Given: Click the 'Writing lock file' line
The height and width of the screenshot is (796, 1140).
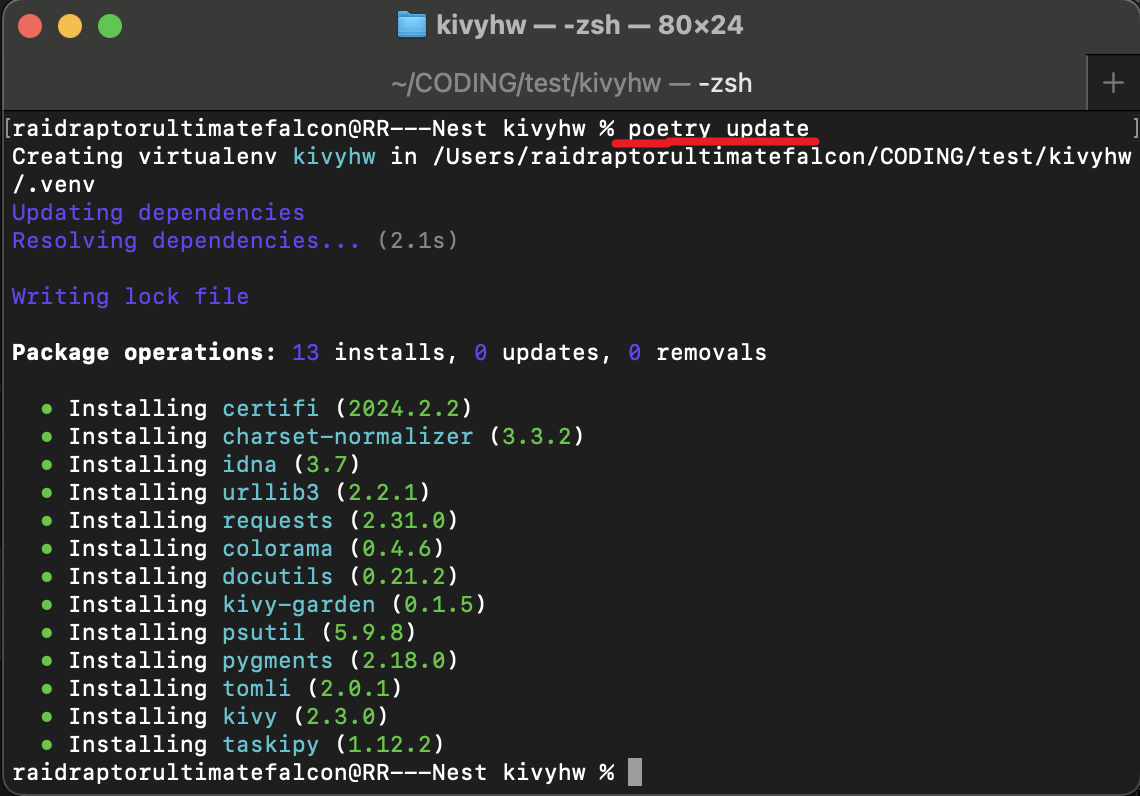Looking at the screenshot, I should (x=131, y=297).
